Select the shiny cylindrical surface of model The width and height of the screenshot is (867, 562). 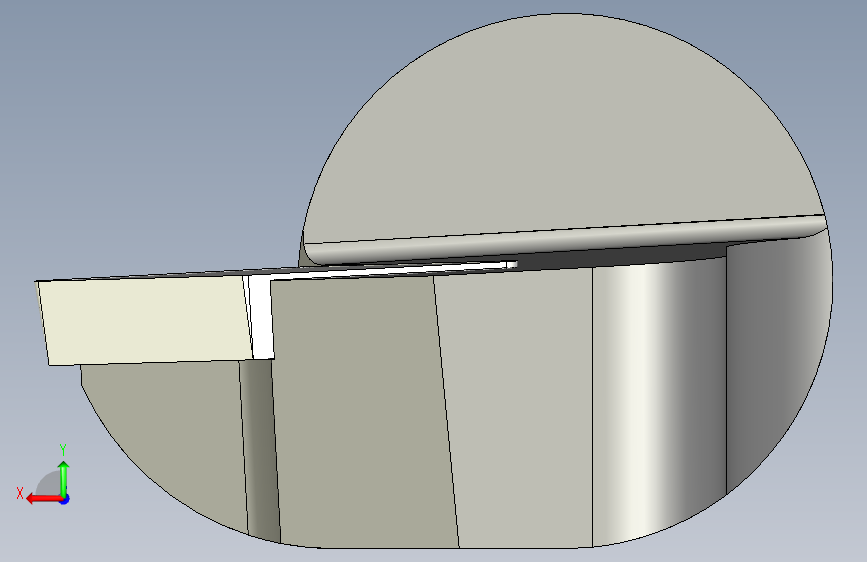[659, 401]
